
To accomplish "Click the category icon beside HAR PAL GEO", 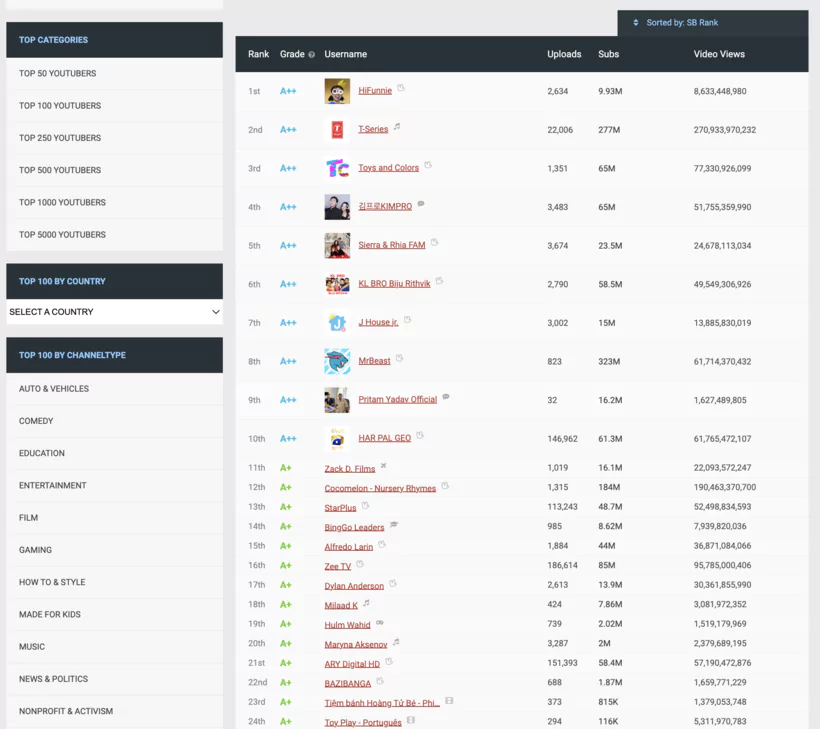I will click(420, 436).
